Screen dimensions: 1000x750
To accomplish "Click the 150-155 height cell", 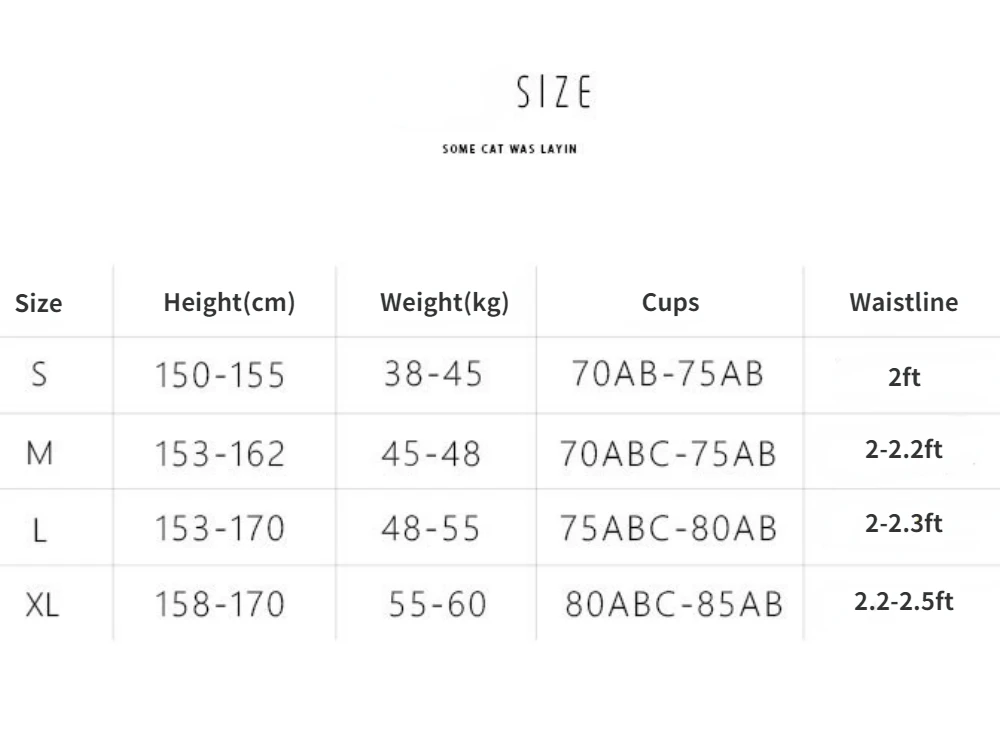I will [219, 376].
